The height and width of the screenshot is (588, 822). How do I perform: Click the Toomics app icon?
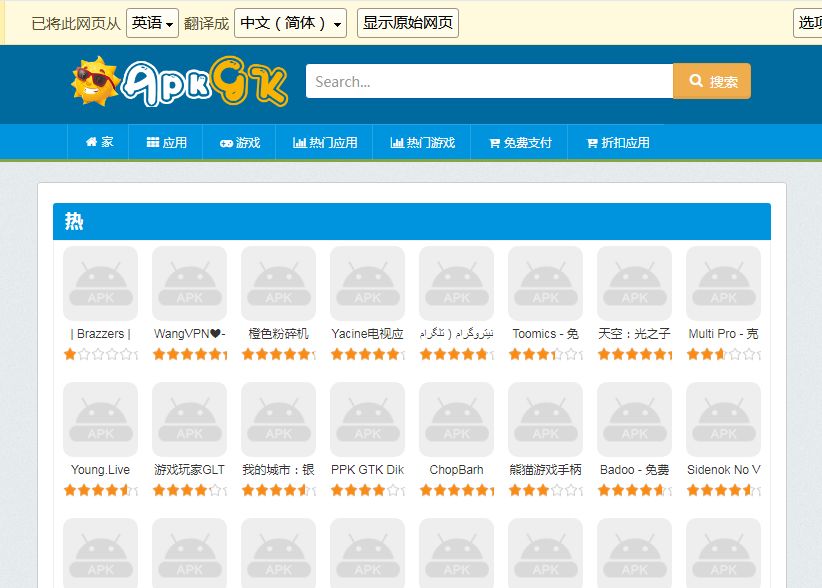pos(545,284)
